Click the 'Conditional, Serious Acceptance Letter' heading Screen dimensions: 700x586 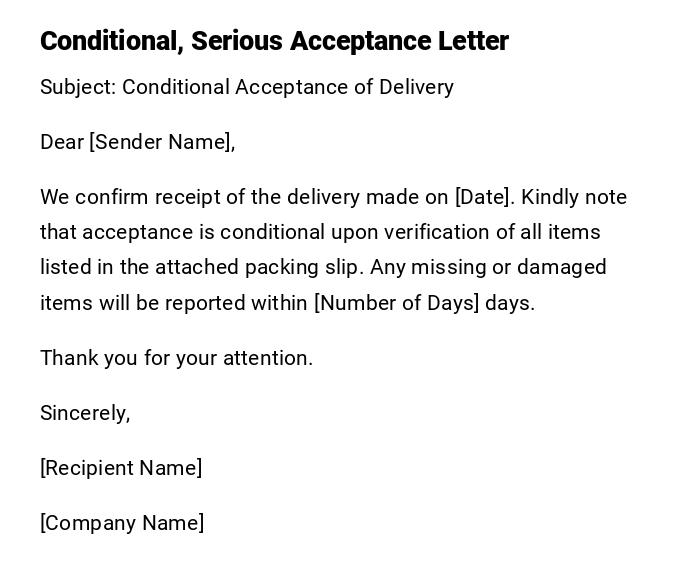[274, 41]
